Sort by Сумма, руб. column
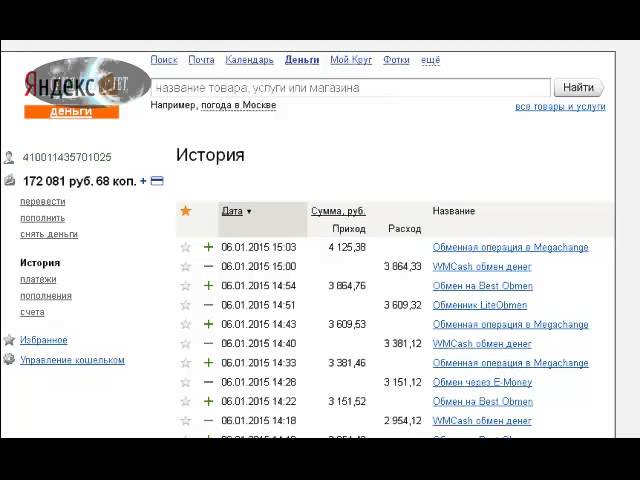The image size is (640, 480). coord(338,211)
